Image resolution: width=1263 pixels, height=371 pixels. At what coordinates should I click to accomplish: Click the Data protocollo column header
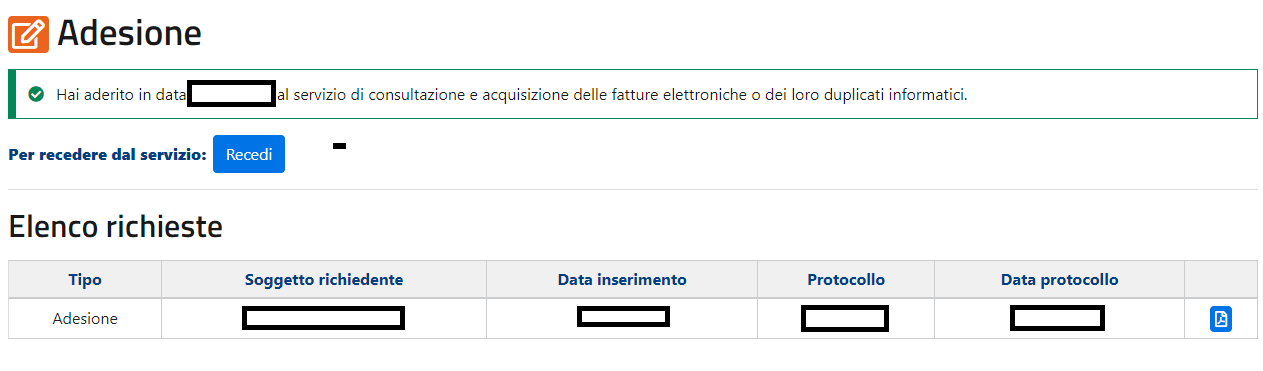pos(1060,279)
